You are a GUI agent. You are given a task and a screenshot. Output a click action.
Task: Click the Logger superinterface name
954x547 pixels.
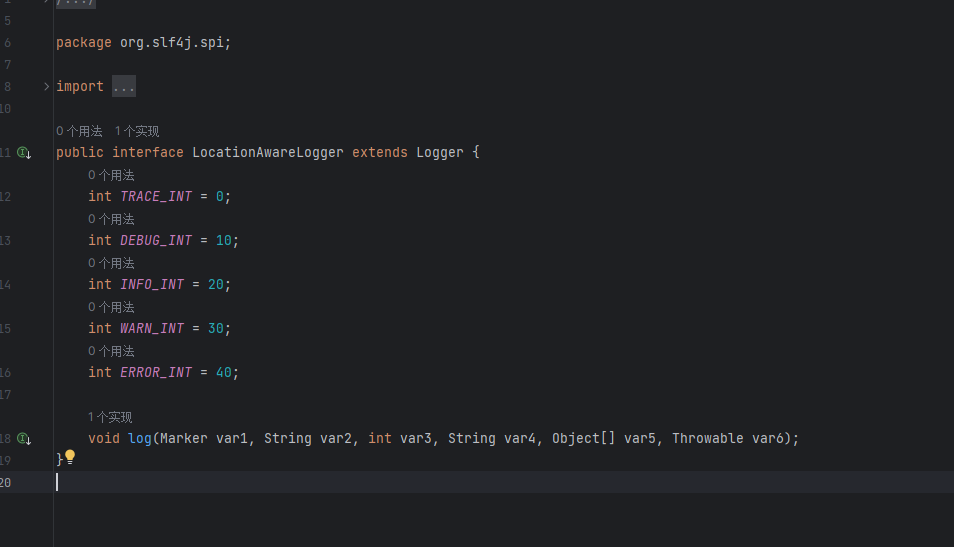tap(439, 152)
